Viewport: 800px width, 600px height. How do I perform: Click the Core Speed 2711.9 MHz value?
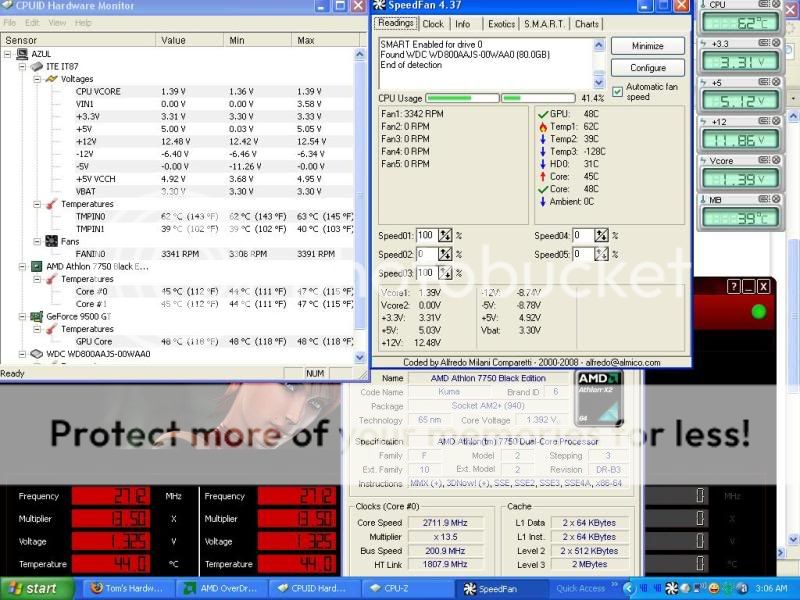coord(445,523)
